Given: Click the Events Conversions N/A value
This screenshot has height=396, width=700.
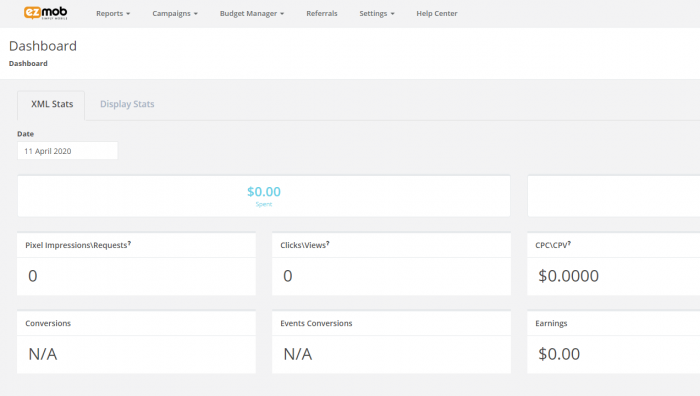Looking at the screenshot, I should [x=298, y=354].
